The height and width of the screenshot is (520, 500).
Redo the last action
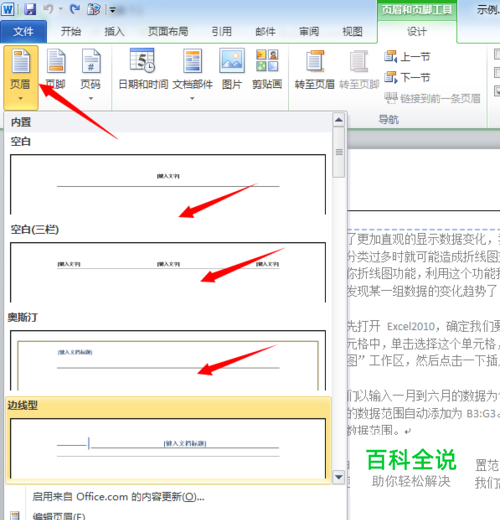(x=75, y=9)
